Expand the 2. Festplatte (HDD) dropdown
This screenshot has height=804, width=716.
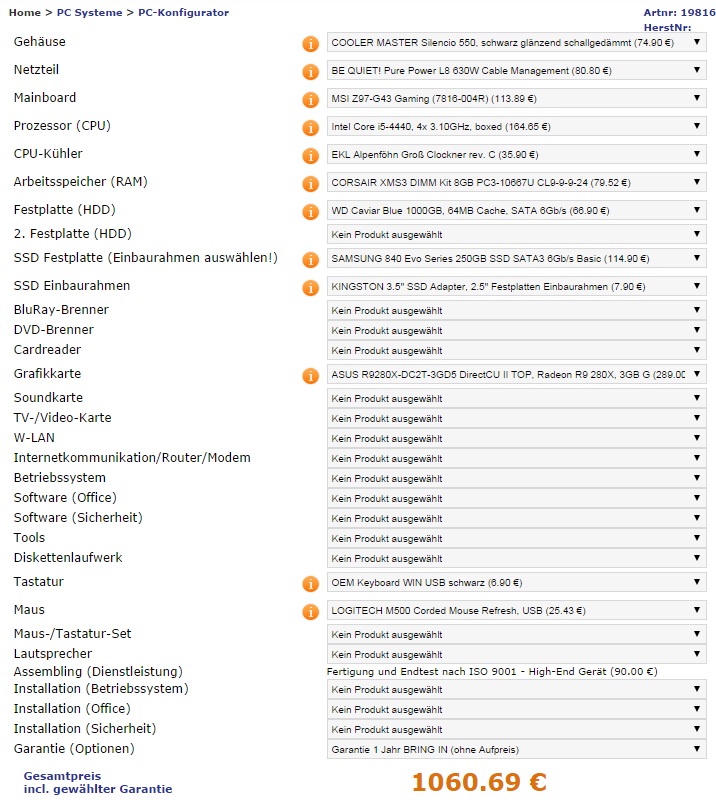pyautogui.click(x=516, y=234)
